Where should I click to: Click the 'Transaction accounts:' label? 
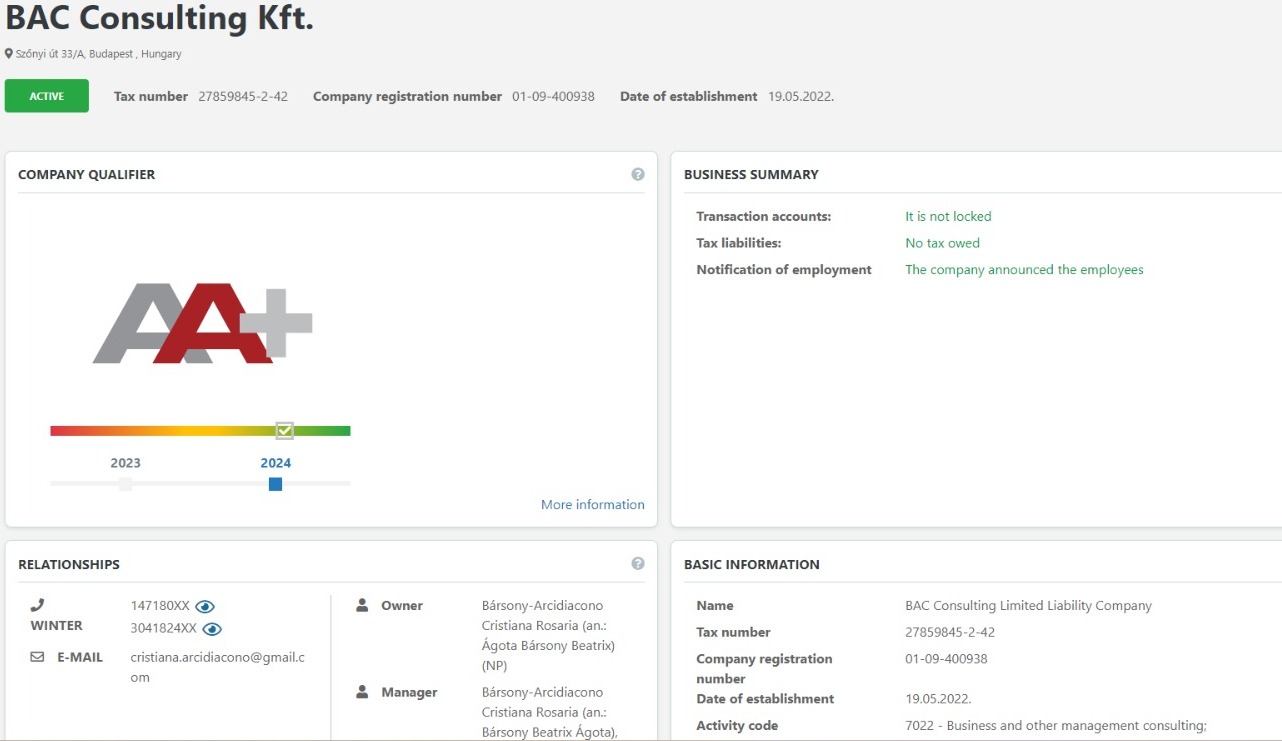click(764, 216)
